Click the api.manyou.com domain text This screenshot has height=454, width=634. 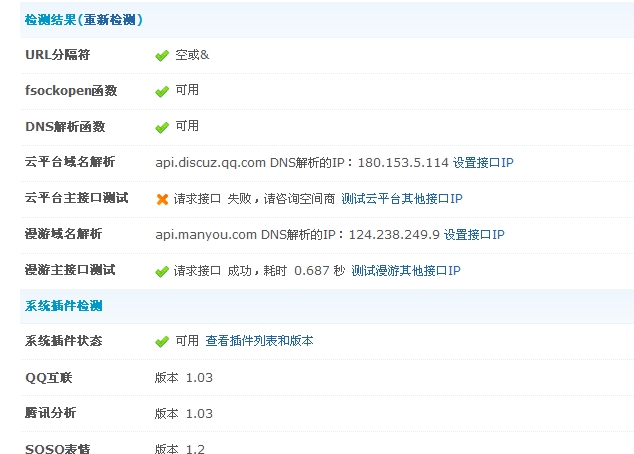pos(206,234)
